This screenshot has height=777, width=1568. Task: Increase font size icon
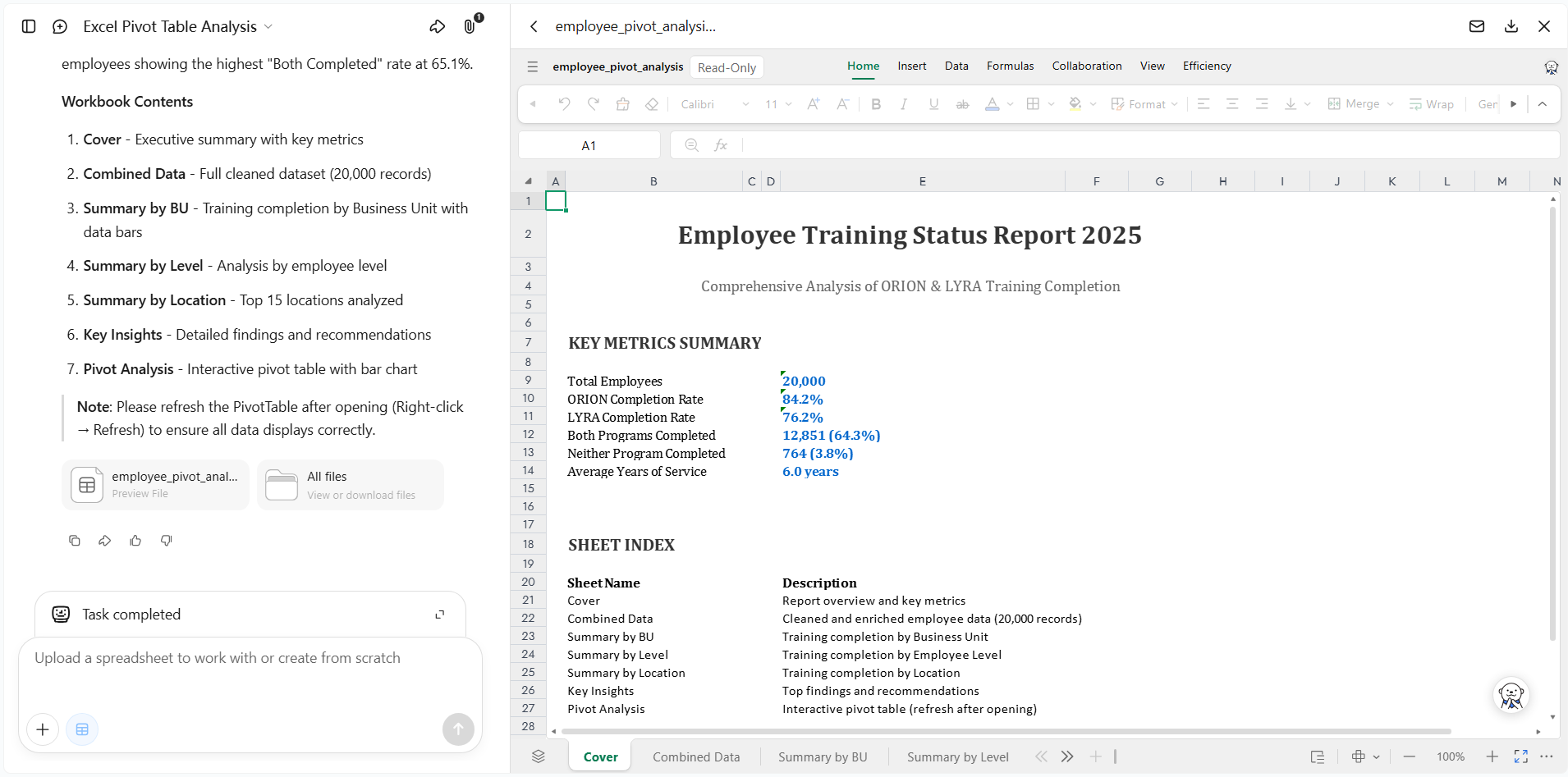(814, 104)
